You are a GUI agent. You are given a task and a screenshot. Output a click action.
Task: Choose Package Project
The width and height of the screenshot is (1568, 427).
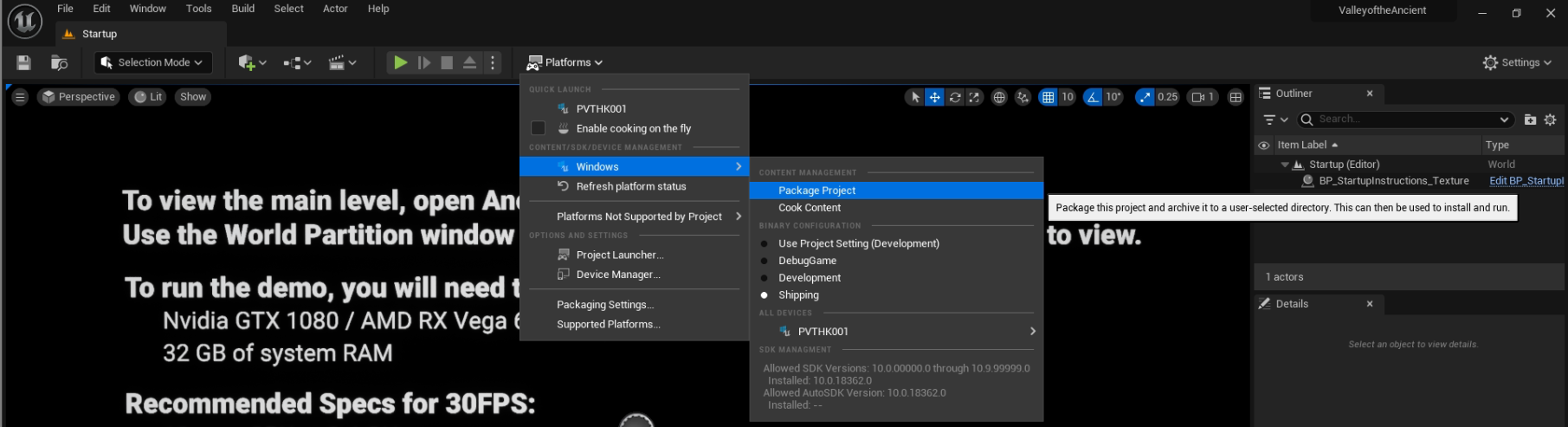[896, 191]
